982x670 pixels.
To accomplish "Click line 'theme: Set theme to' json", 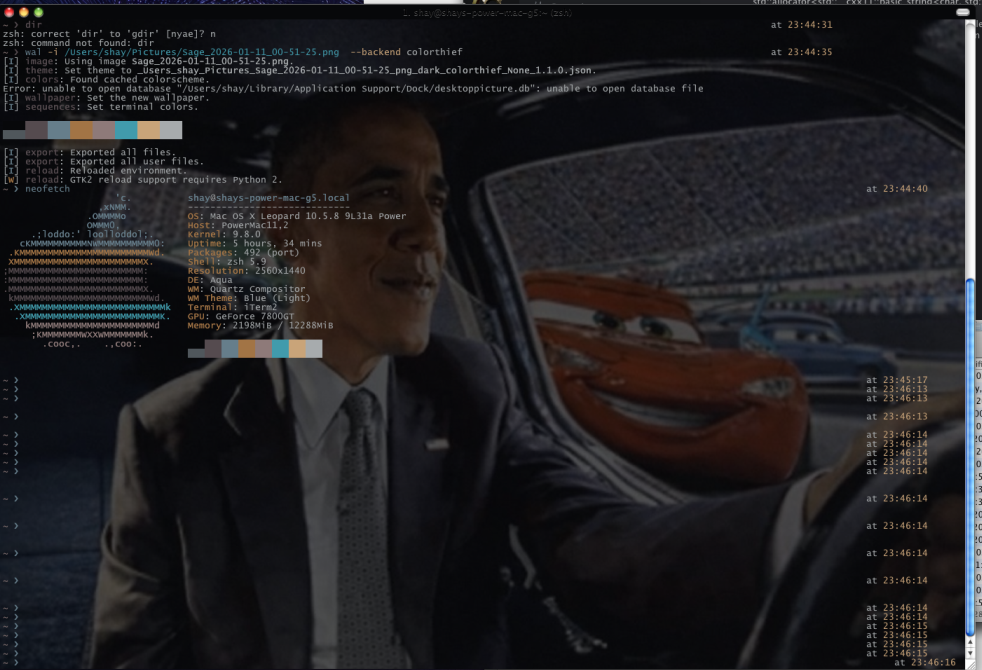I will [299, 70].
